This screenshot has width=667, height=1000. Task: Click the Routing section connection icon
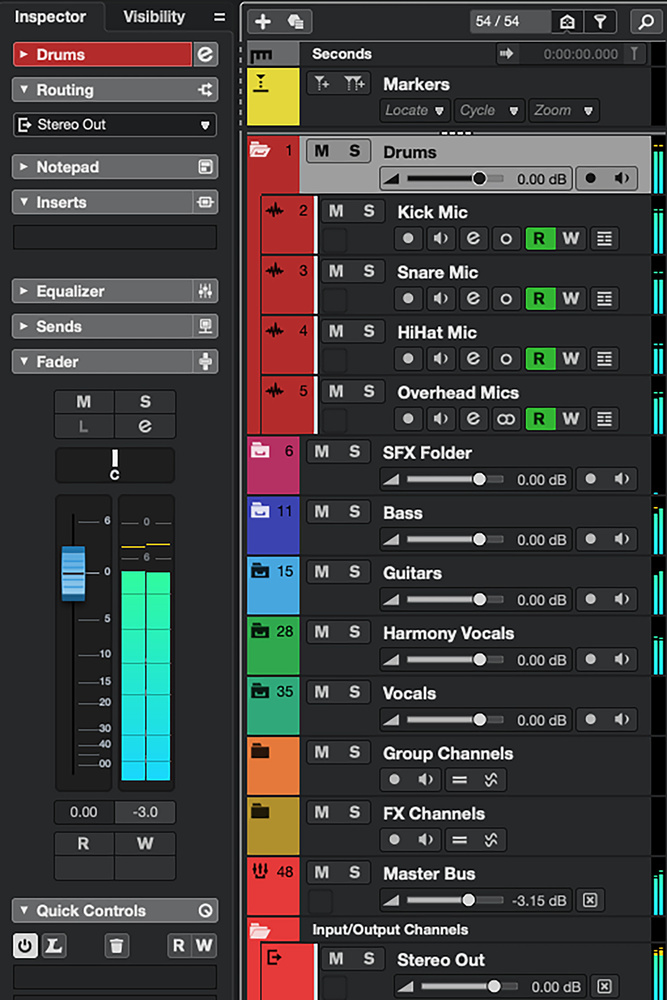pos(205,90)
